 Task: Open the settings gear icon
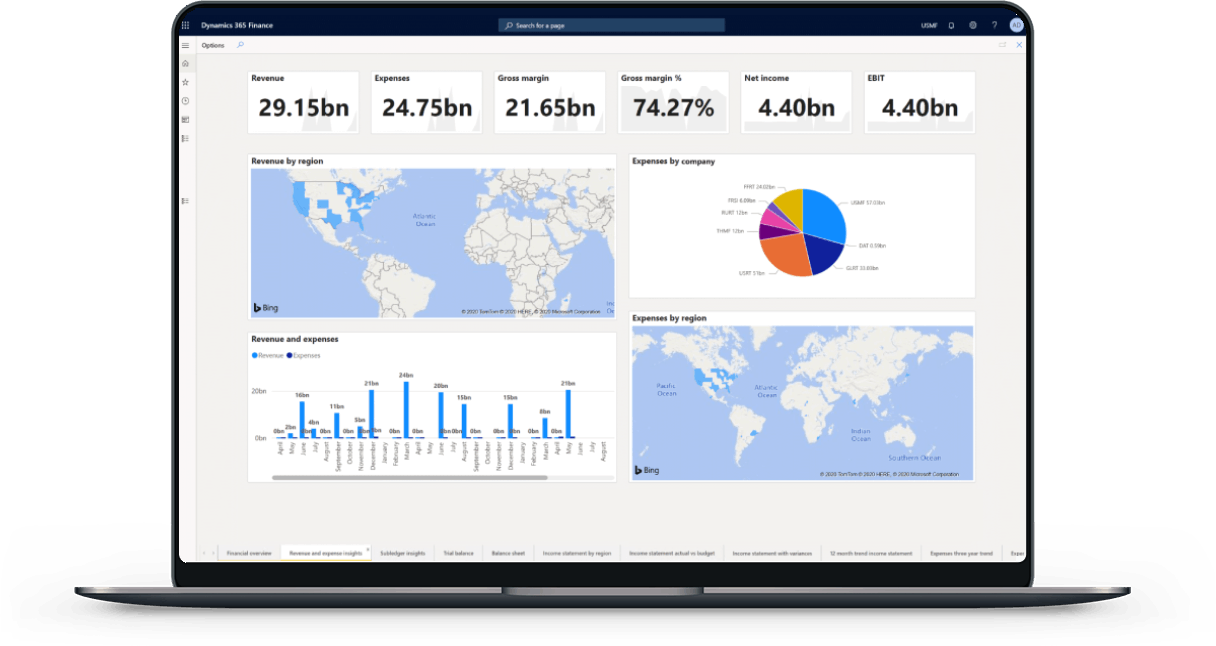973,25
